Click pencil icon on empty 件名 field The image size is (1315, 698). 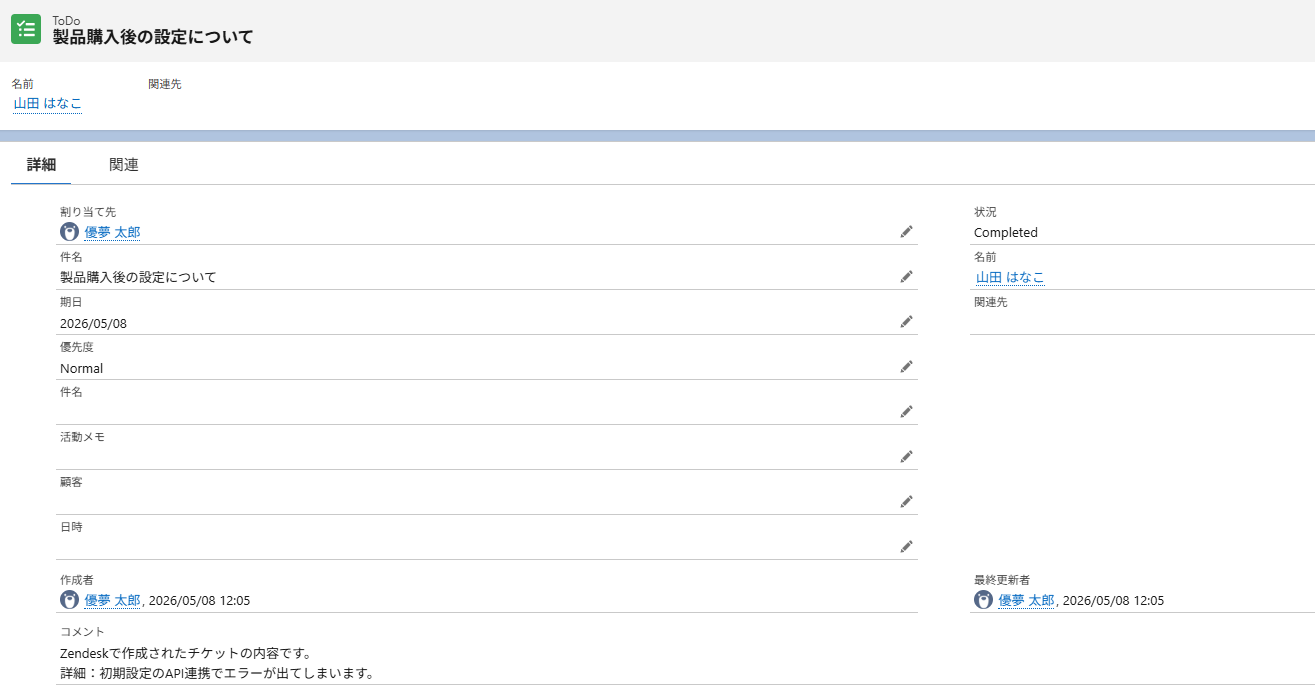click(906, 412)
